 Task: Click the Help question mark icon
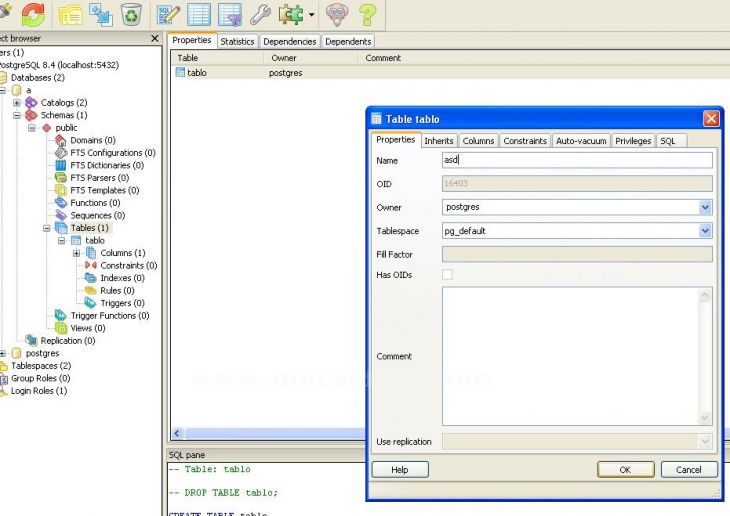[367, 14]
